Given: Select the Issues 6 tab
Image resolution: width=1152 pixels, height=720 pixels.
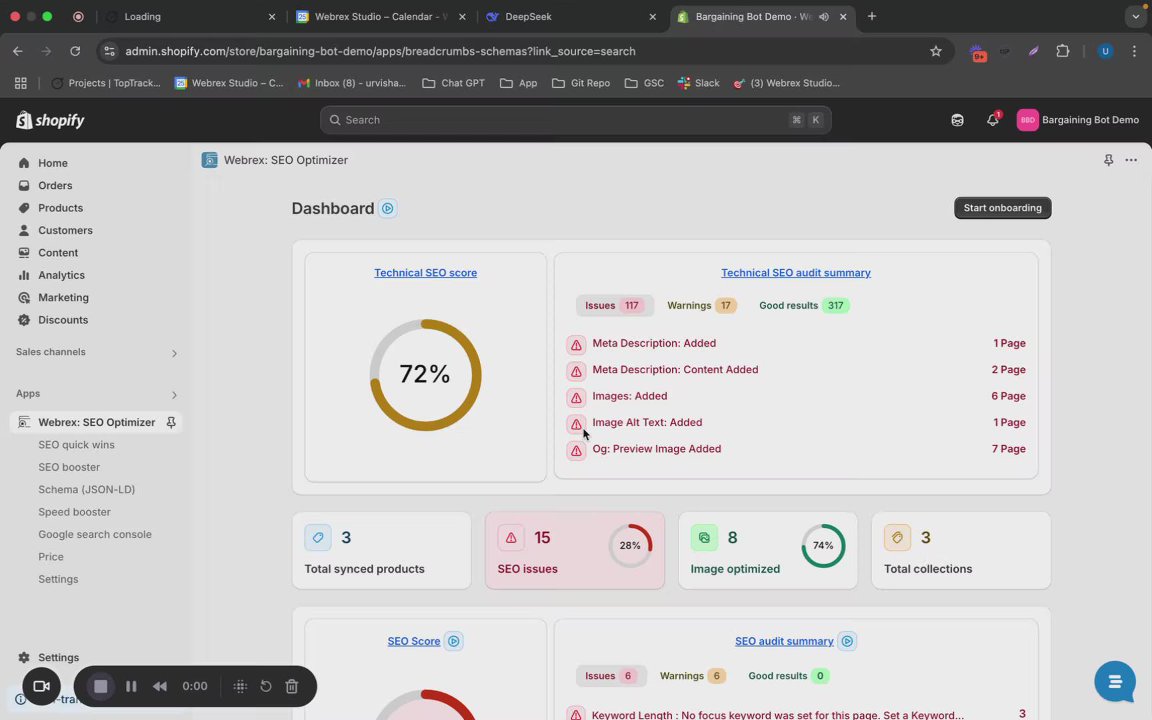Looking at the screenshot, I should [611, 676].
